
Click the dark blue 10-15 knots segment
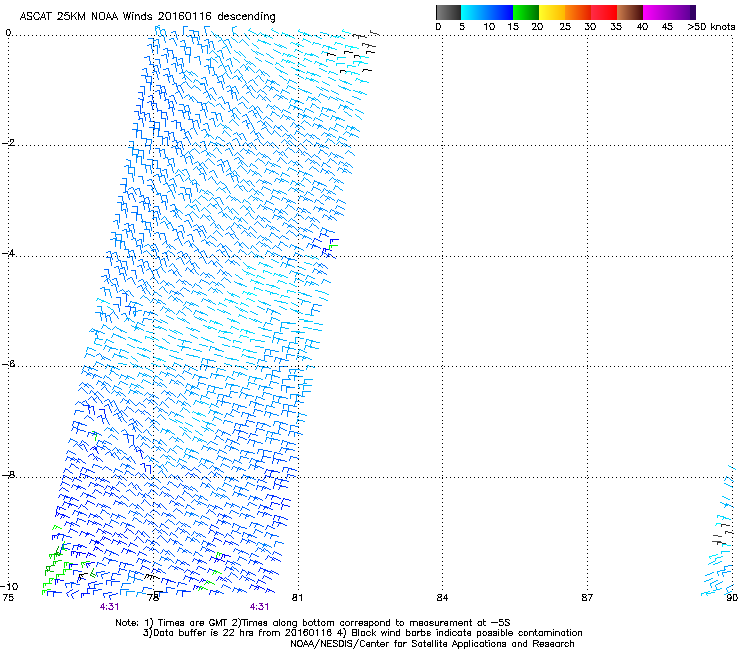[500, 12]
